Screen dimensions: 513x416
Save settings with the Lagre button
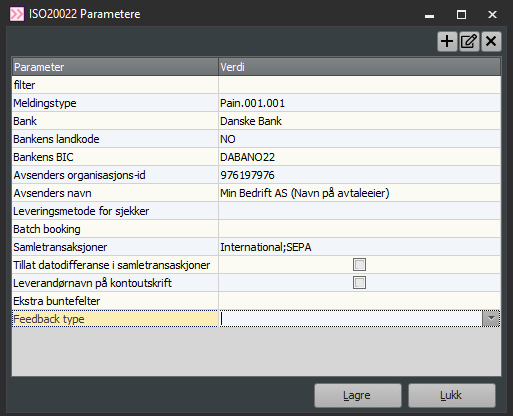pyautogui.click(x=358, y=395)
